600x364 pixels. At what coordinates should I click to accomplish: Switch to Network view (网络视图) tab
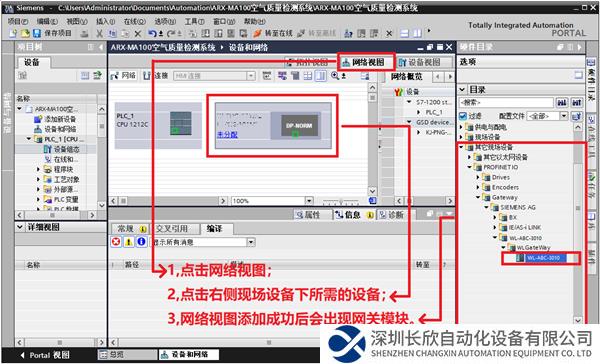pos(363,62)
